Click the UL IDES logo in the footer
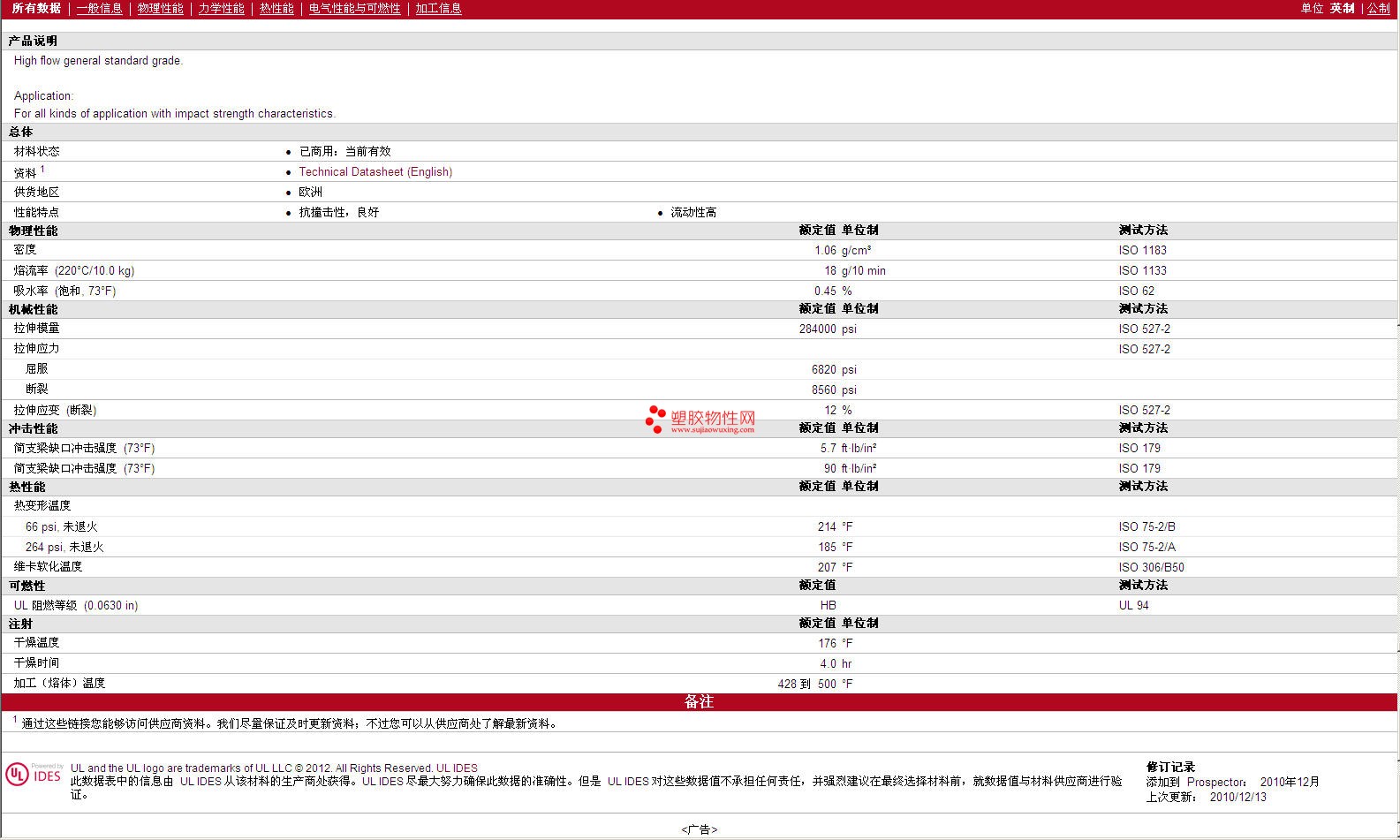The image size is (1400, 840). pos(34,775)
